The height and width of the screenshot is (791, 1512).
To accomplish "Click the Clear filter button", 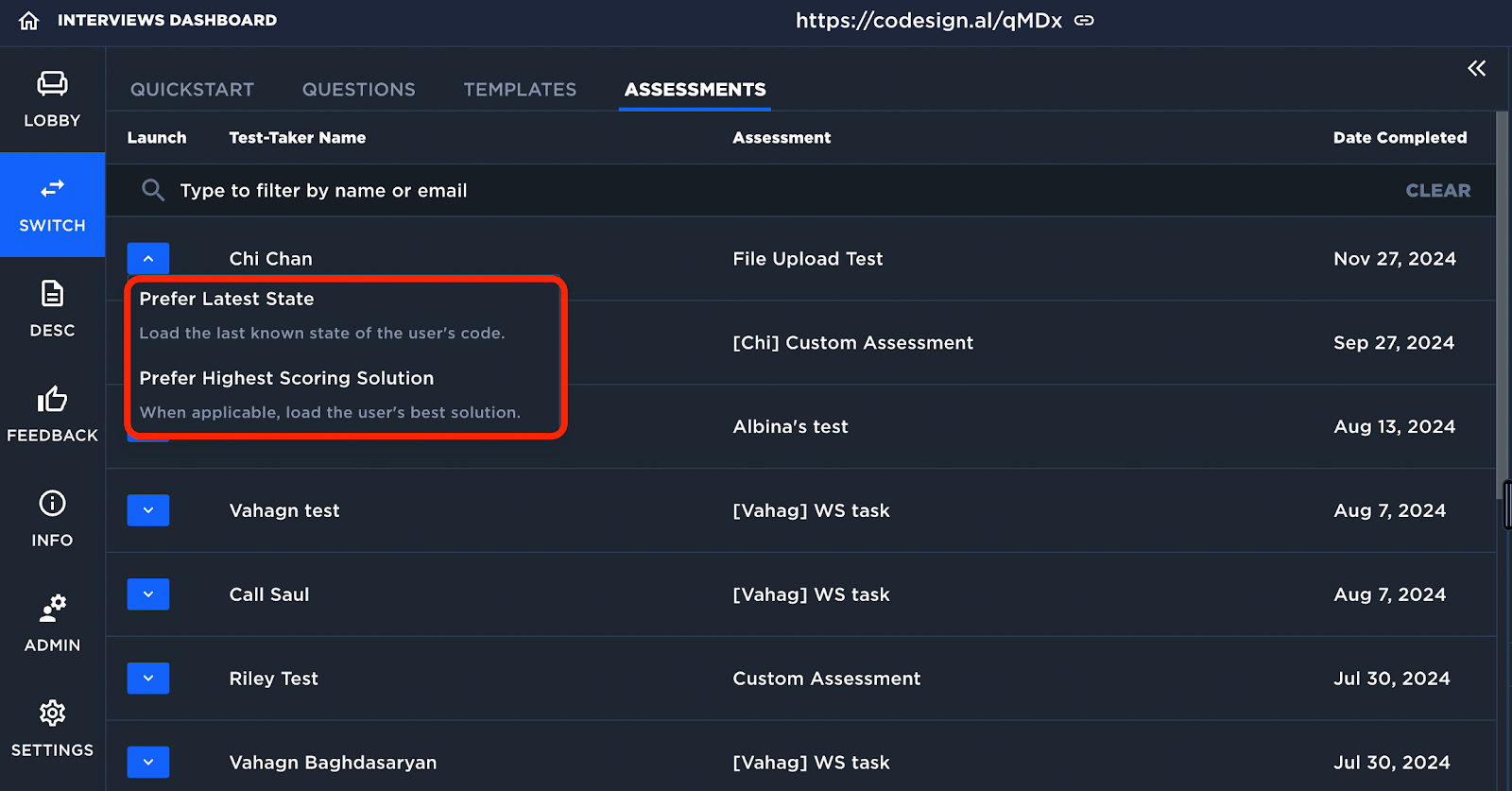I will pos(1437,190).
